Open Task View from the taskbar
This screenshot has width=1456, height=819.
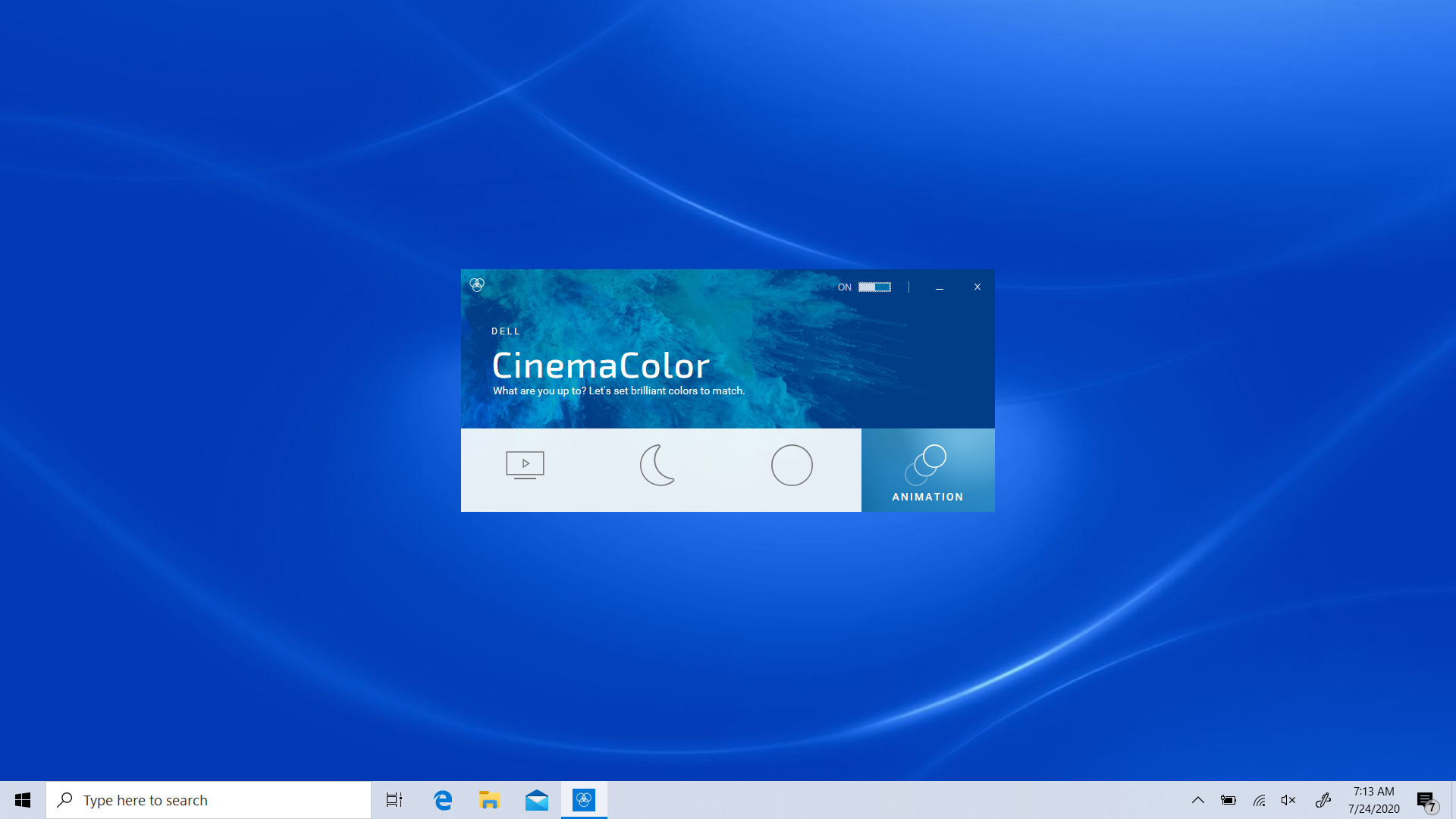click(394, 800)
